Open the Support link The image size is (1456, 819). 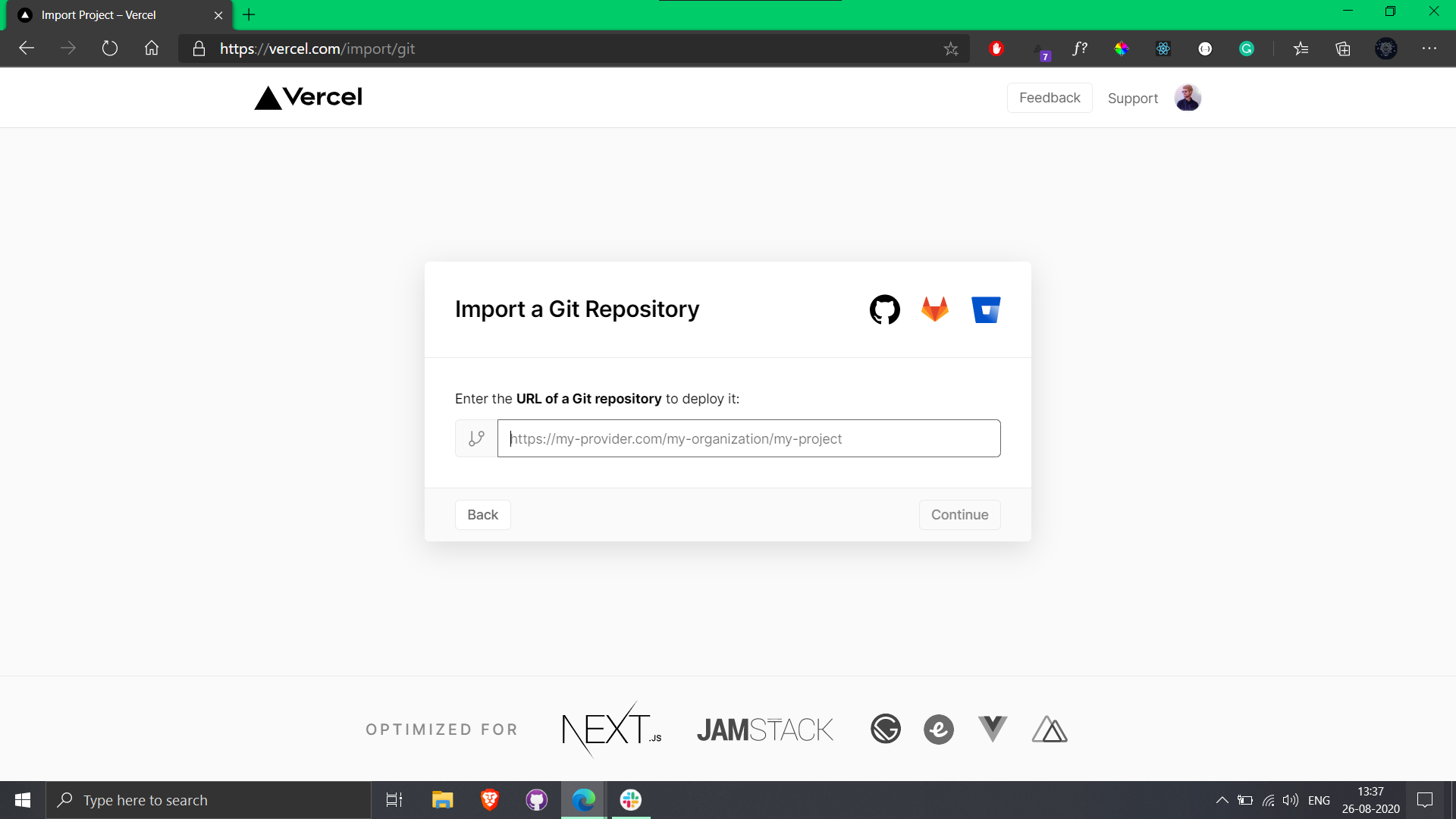pos(1133,99)
